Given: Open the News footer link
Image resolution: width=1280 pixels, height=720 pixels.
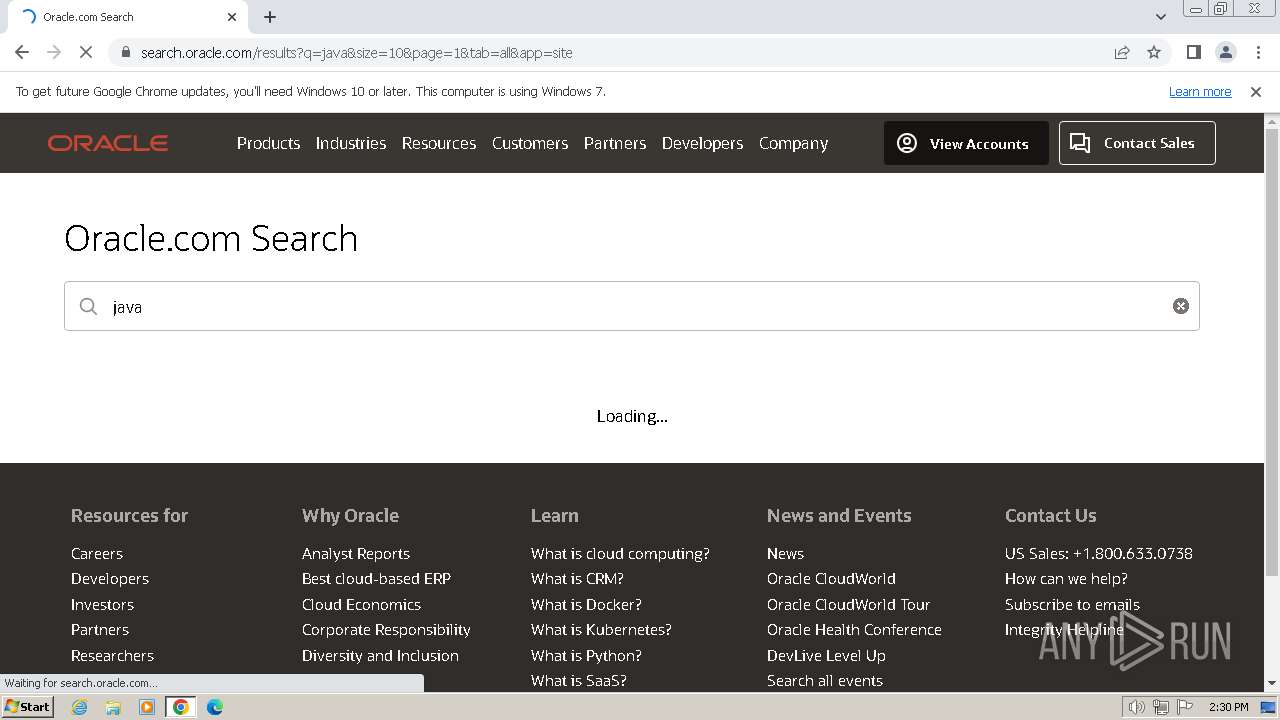Looking at the screenshot, I should pos(785,553).
